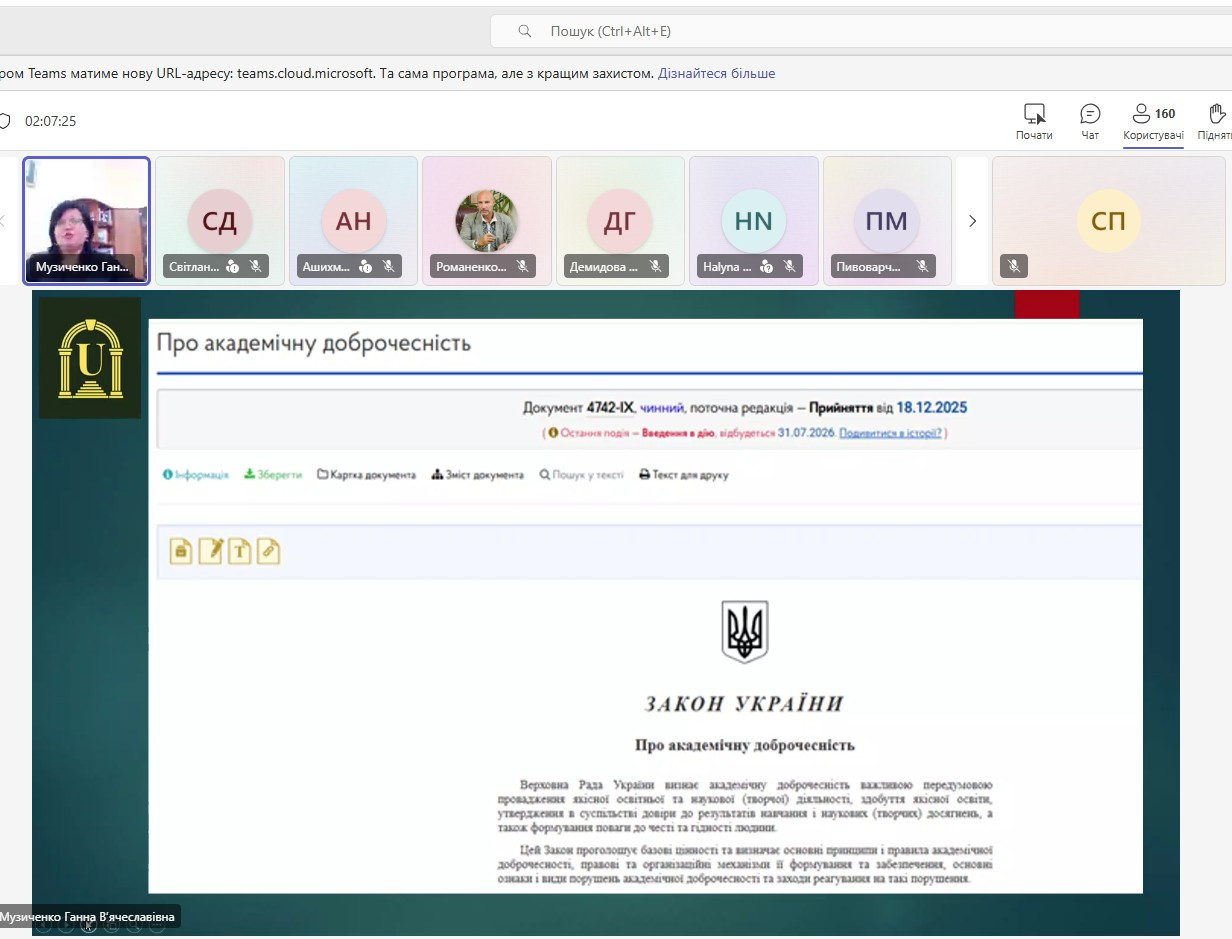Click the first yellow document icon
1232x939 pixels.
coord(181,551)
